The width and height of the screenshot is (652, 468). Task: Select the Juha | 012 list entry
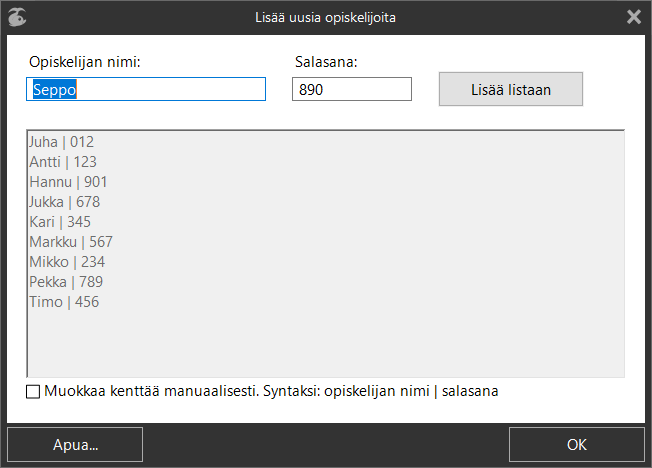pos(62,142)
